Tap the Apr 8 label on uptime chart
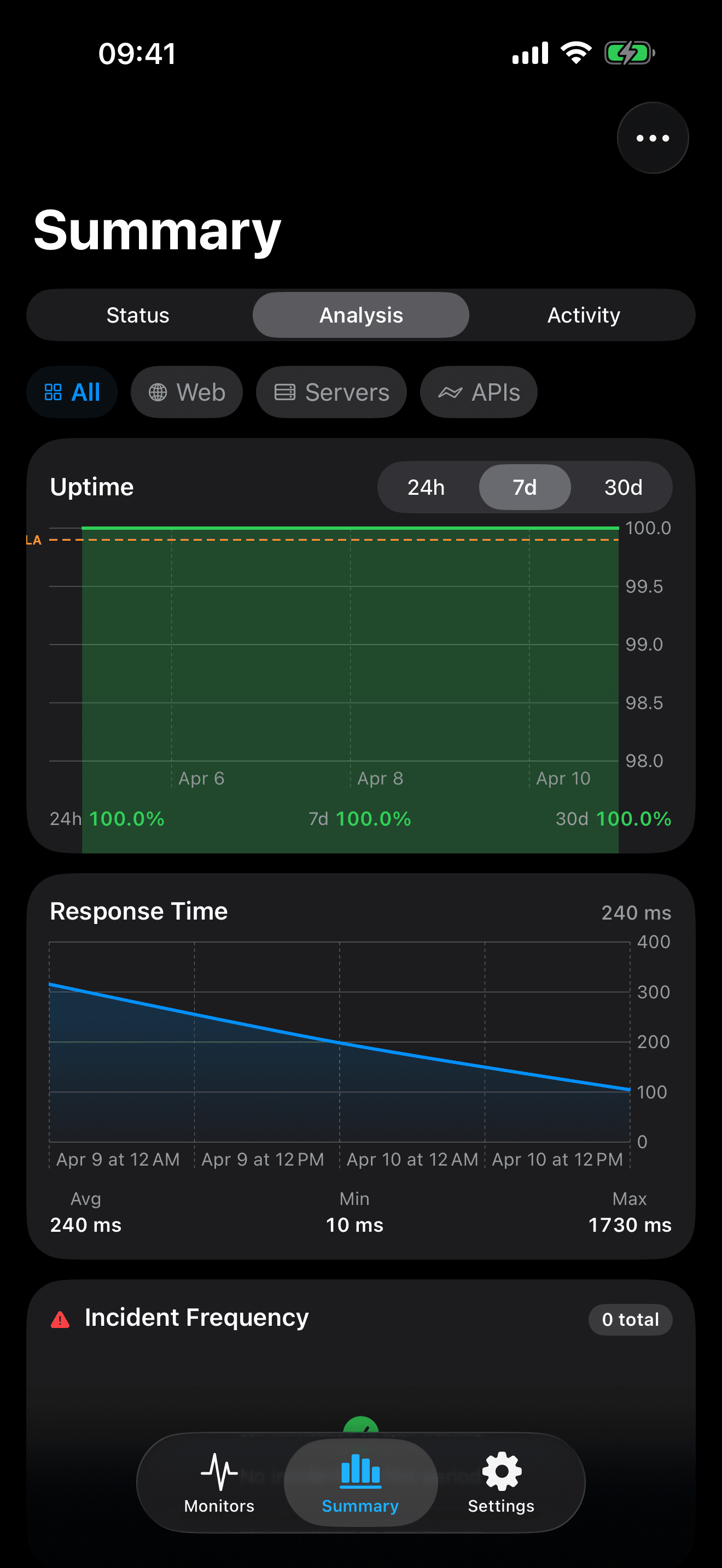 point(380,778)
